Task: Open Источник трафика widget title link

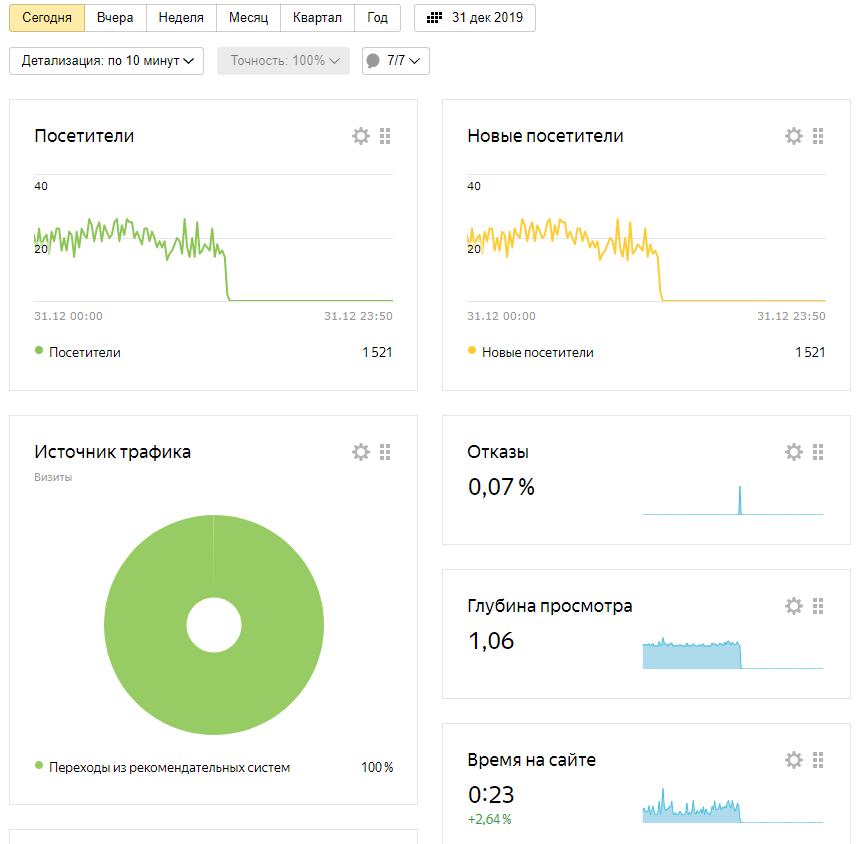Action: pyautogui.click(x=112, y=452)
